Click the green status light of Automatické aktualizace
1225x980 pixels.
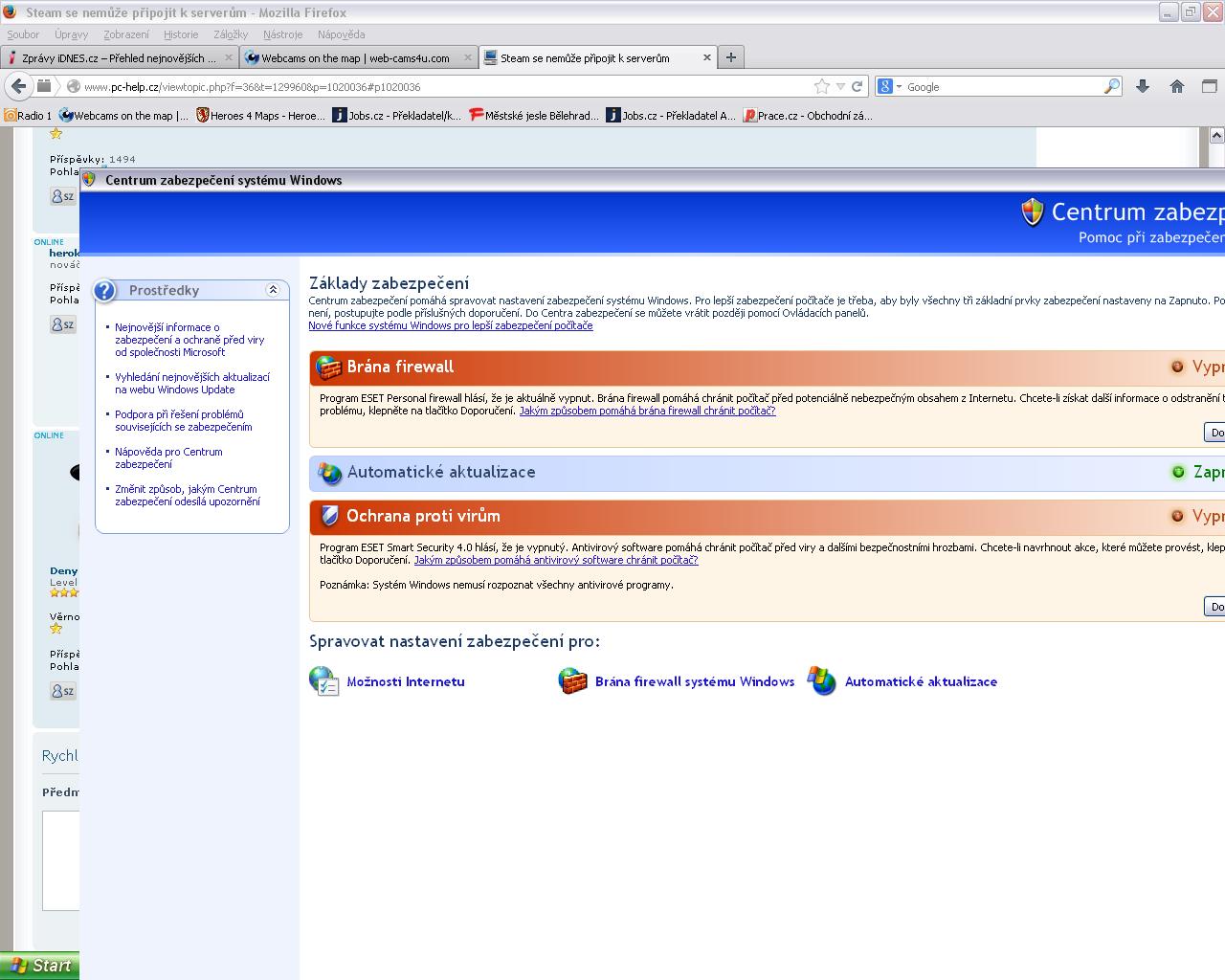click(x=1178, y=472)
